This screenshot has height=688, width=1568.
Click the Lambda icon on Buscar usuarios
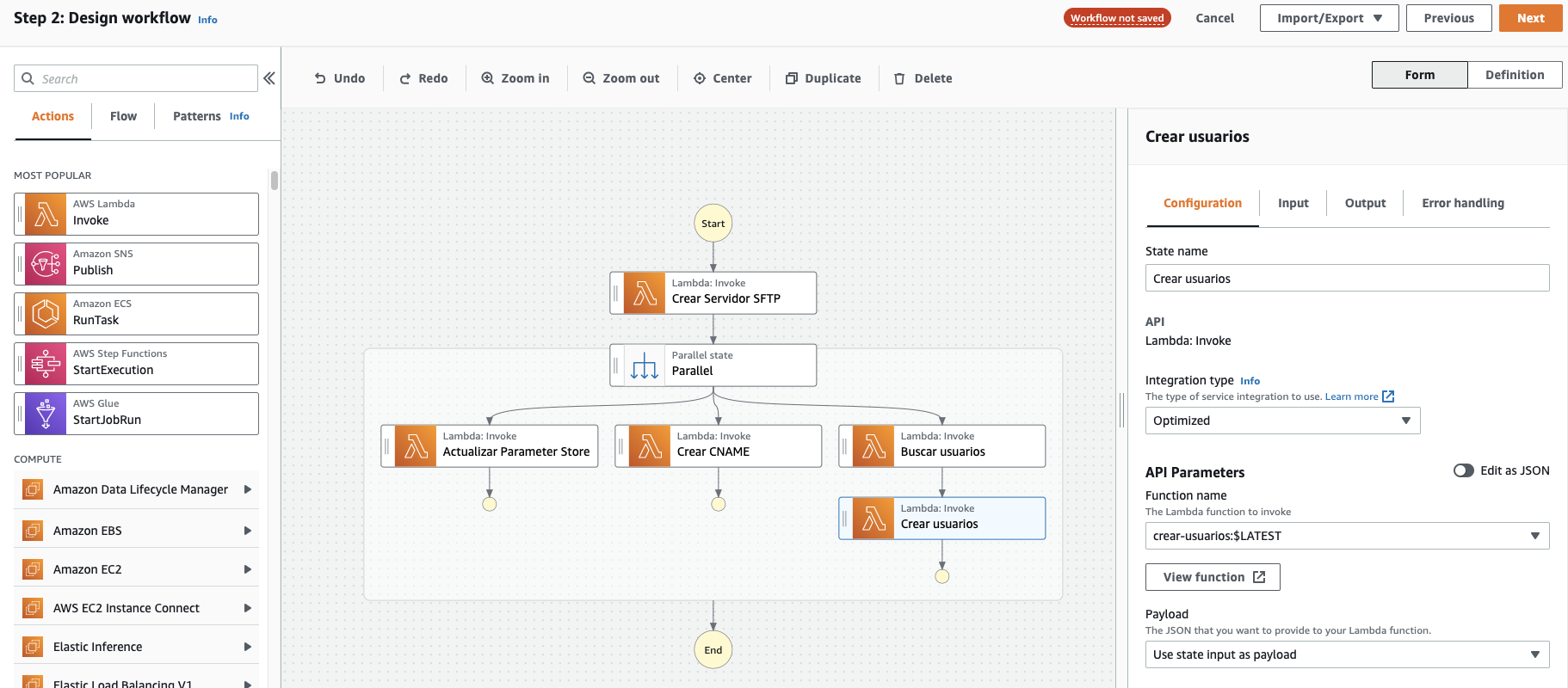874,446
